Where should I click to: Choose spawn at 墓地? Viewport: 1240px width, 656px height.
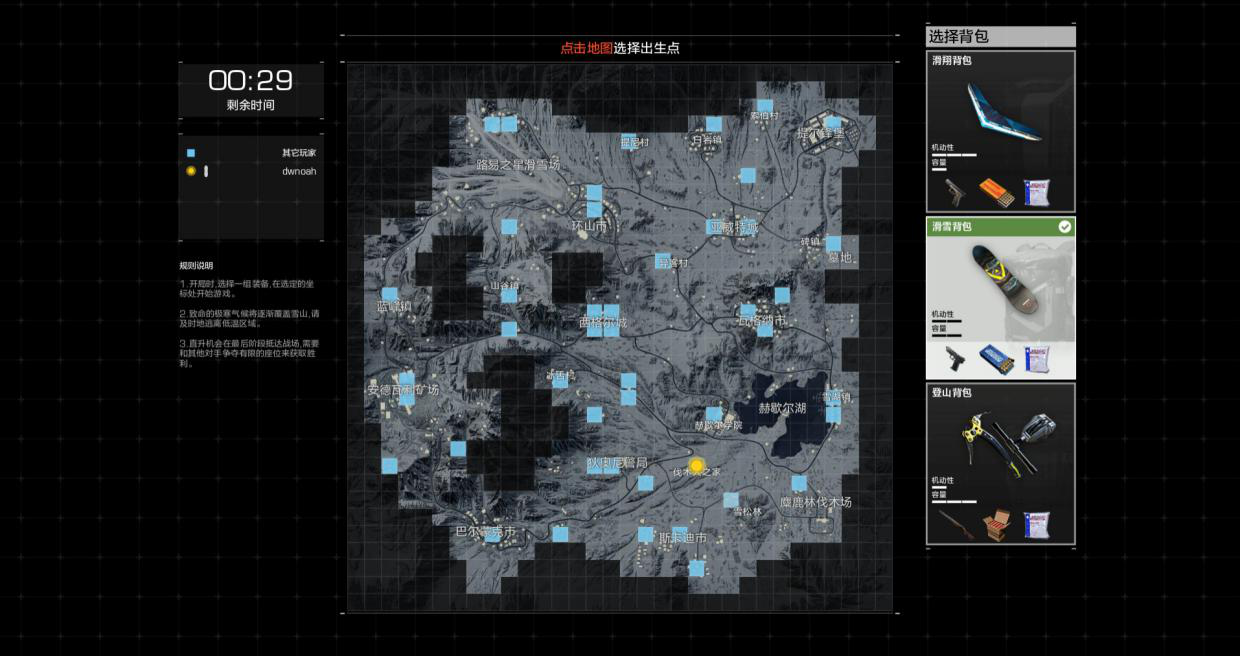click(x=839, y=258)
